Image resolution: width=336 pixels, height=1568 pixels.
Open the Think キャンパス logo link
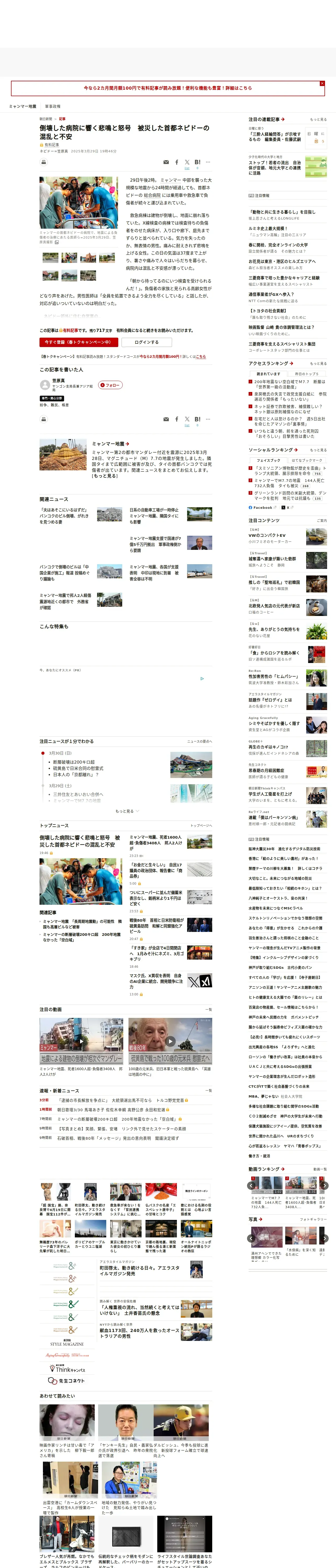point(67,1369)
